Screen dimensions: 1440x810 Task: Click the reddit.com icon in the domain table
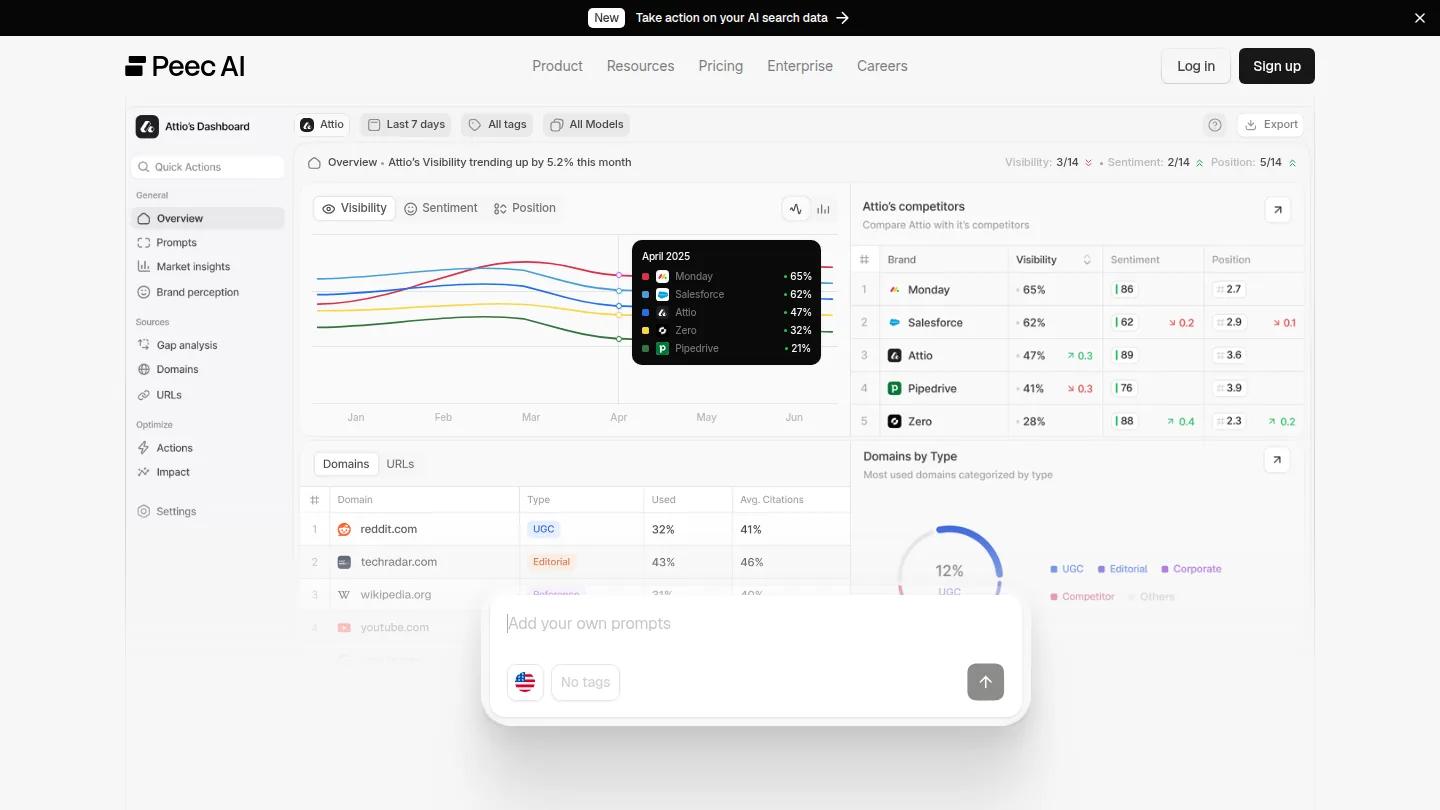coord(344,529)
